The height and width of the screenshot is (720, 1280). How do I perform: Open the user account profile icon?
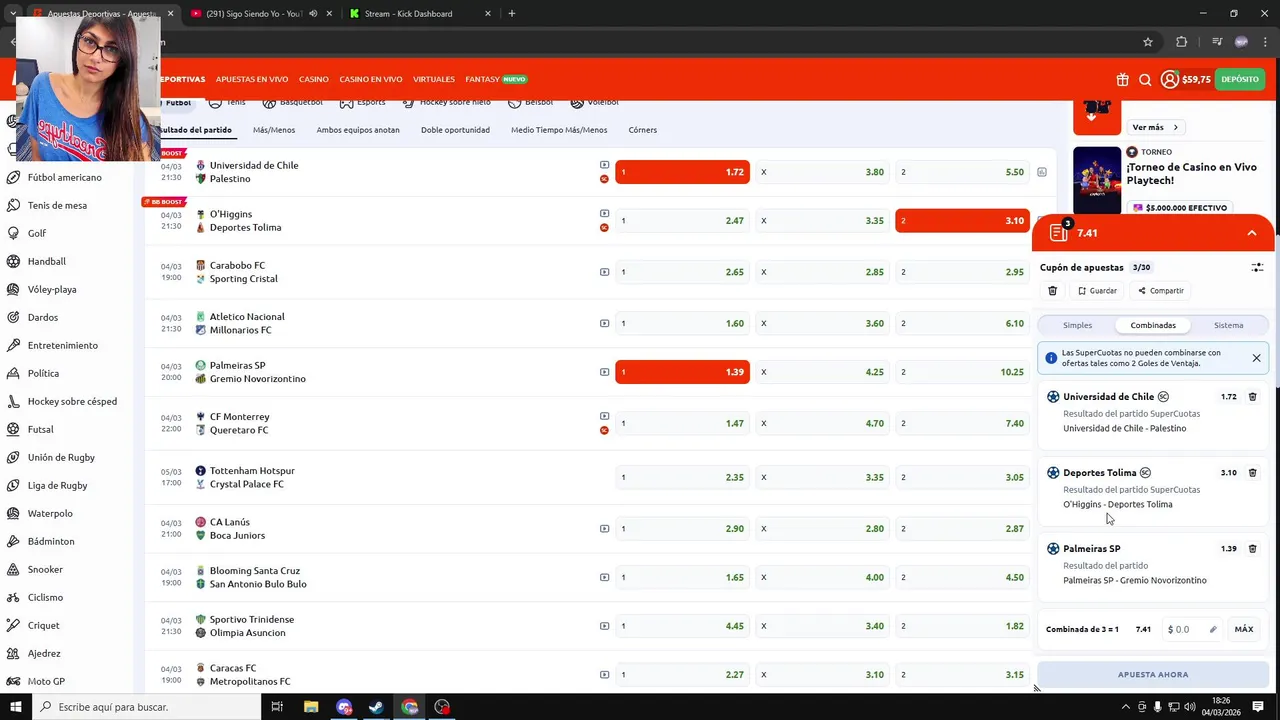pos(1169,79)
